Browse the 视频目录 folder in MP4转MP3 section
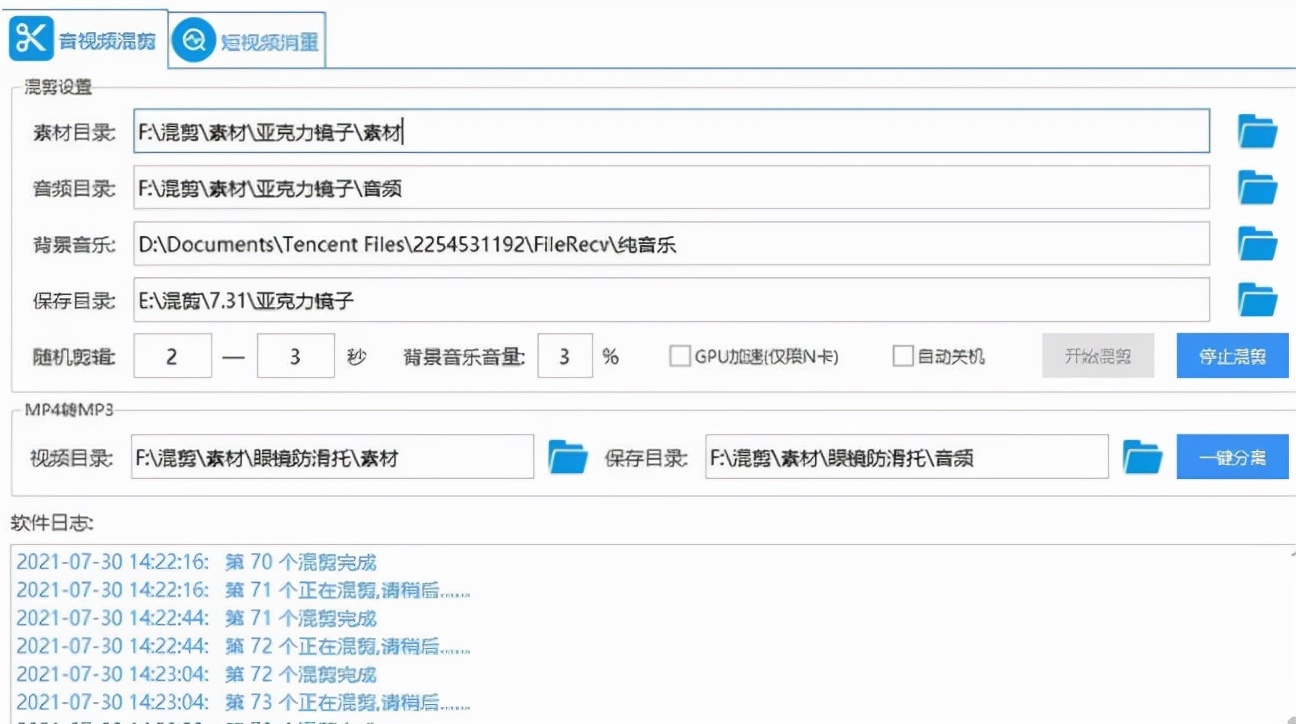 click(568, 456)
